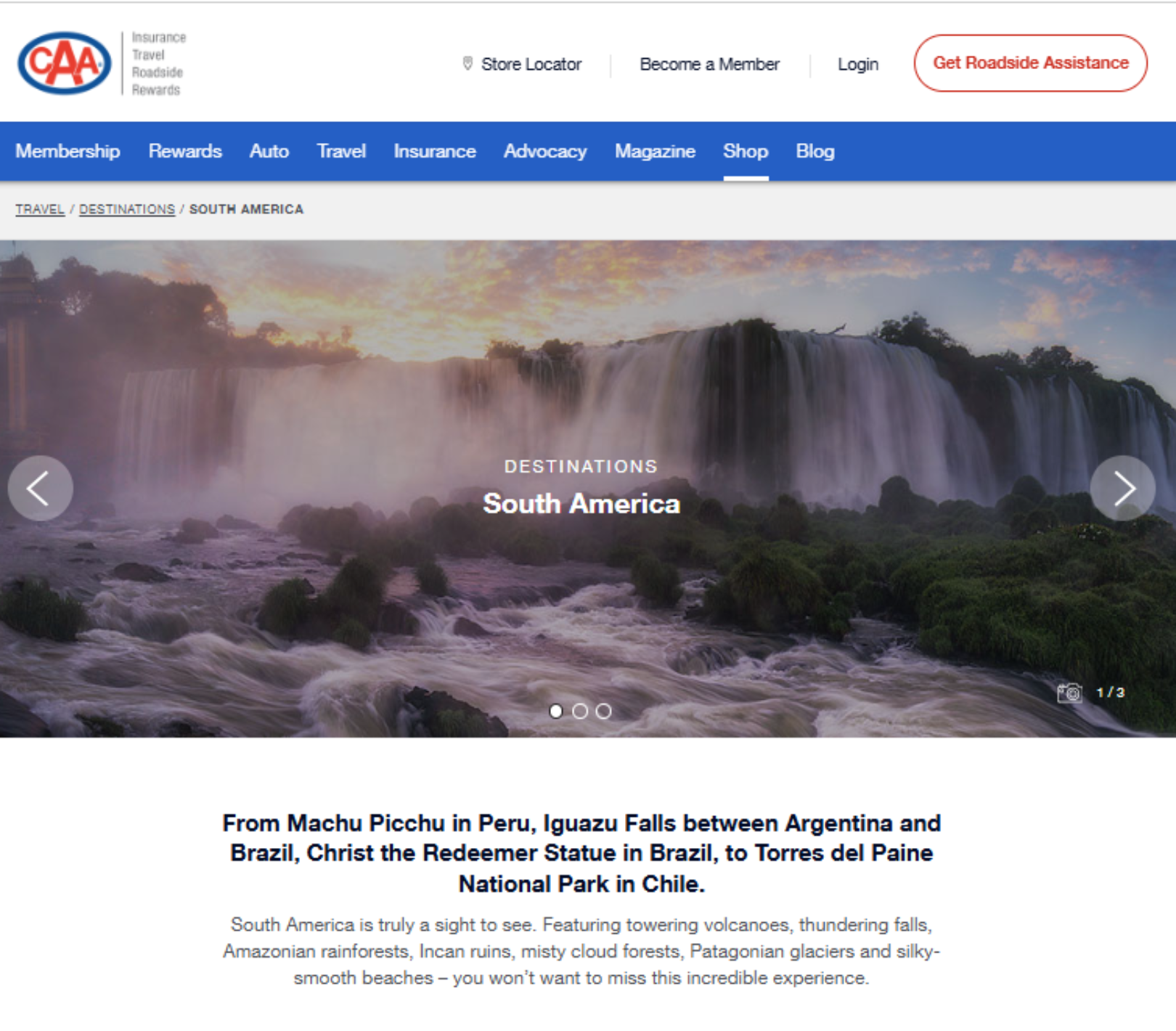Open the Travel navigation menu
Screen dimensions: 1176x1031
(341, 151)
